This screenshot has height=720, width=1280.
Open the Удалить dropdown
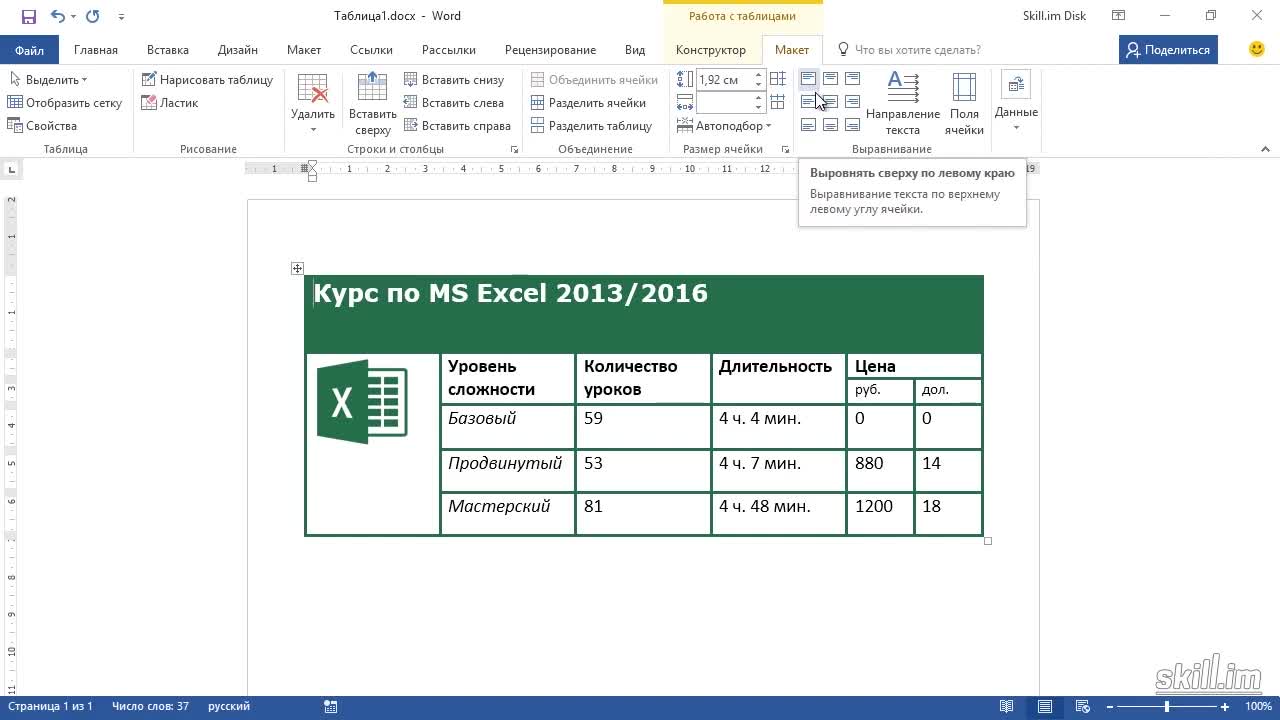[x=313, y=104]
